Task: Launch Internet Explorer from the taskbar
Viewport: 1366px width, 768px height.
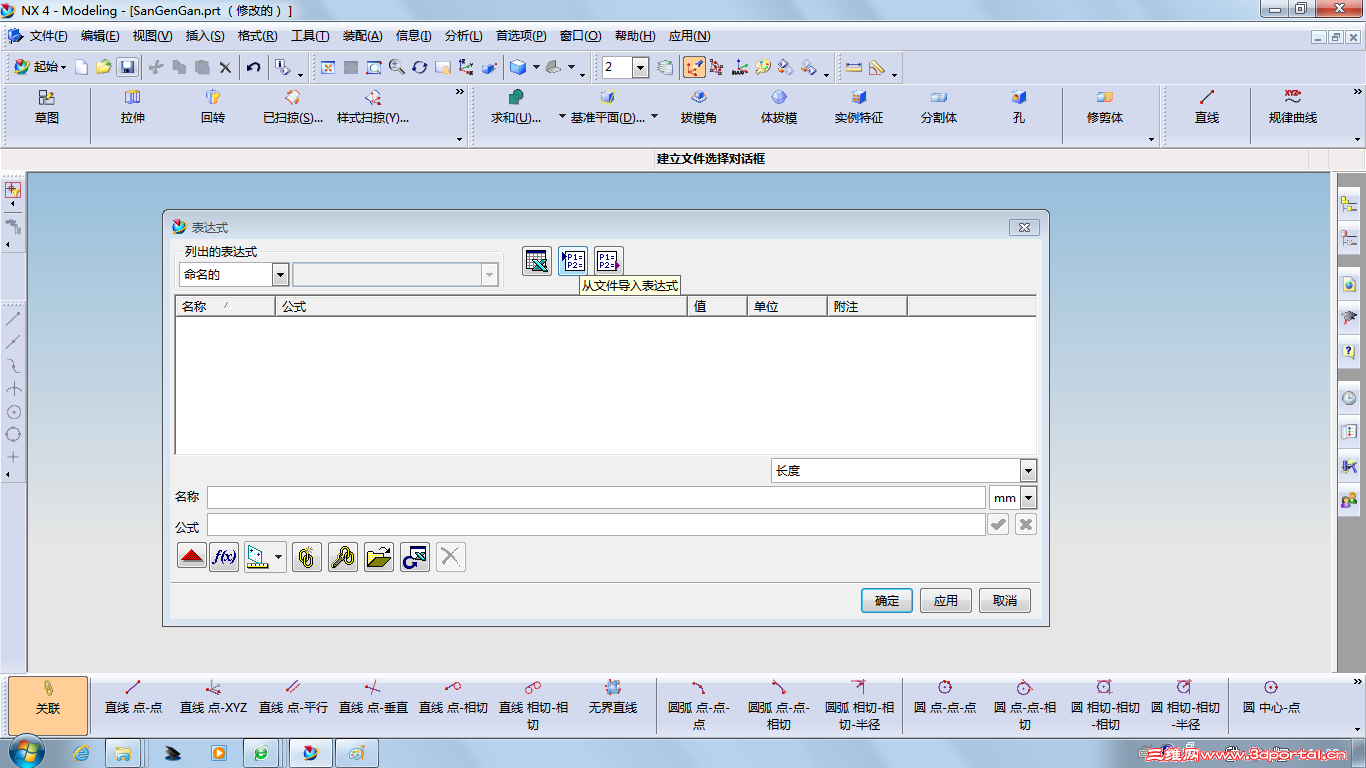Action: coord(82,753)
